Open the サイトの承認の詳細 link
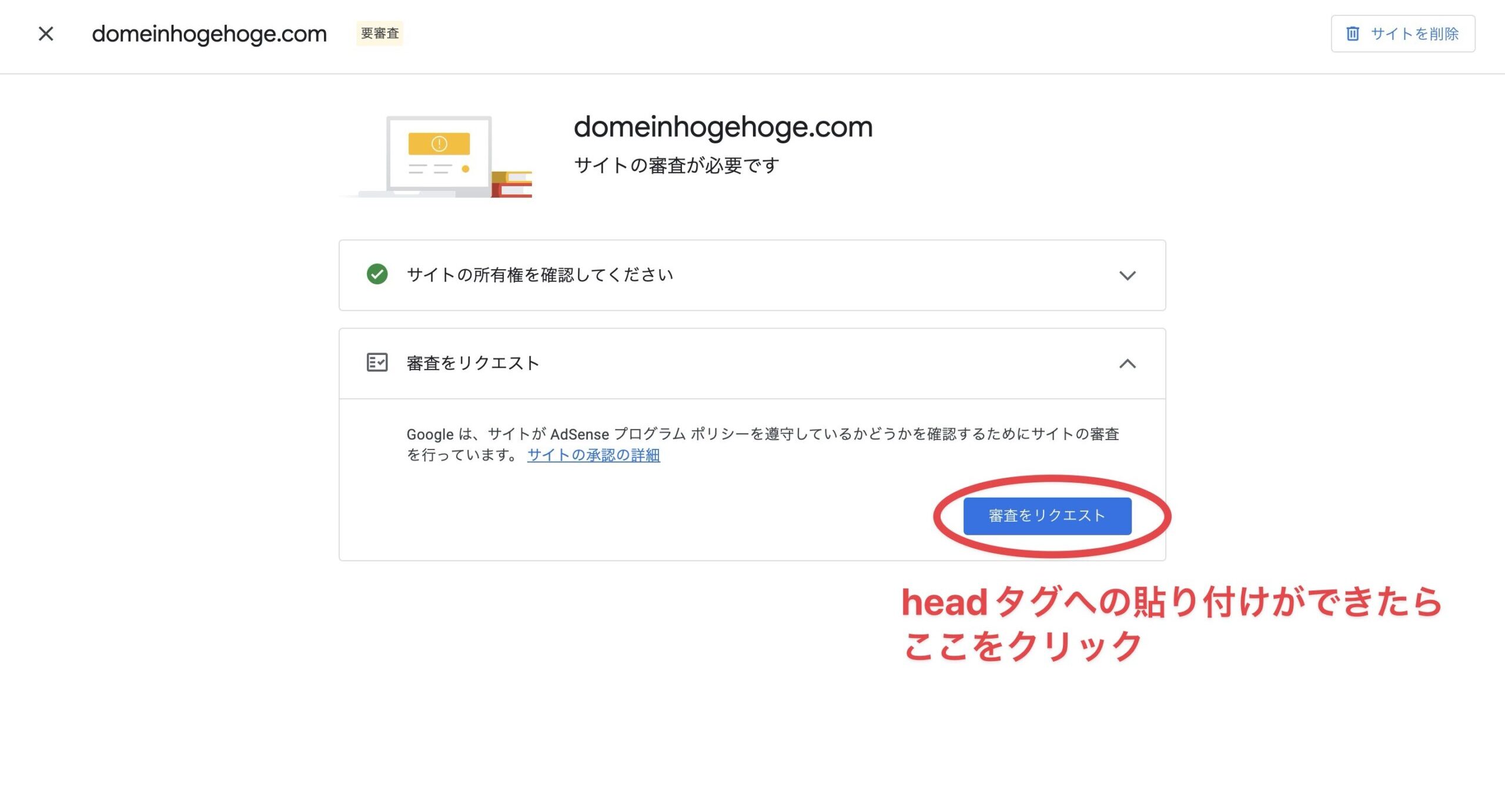 pos(593,455)
